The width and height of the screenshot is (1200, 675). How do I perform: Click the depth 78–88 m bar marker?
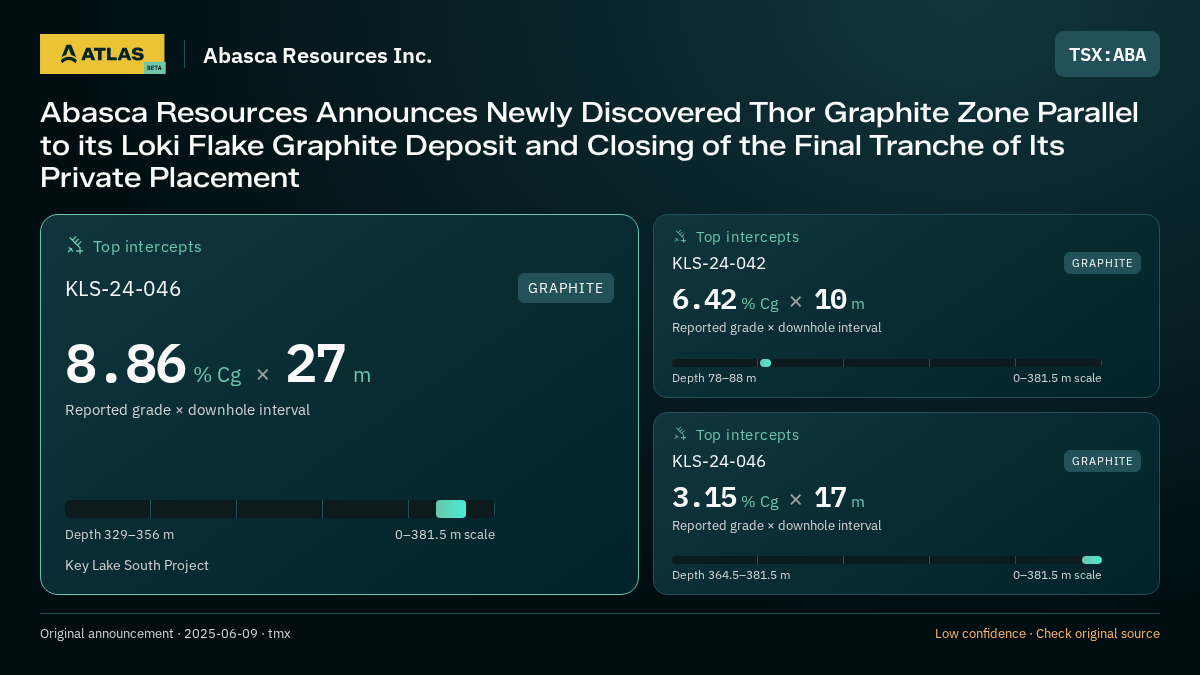[x=765, y=363]
